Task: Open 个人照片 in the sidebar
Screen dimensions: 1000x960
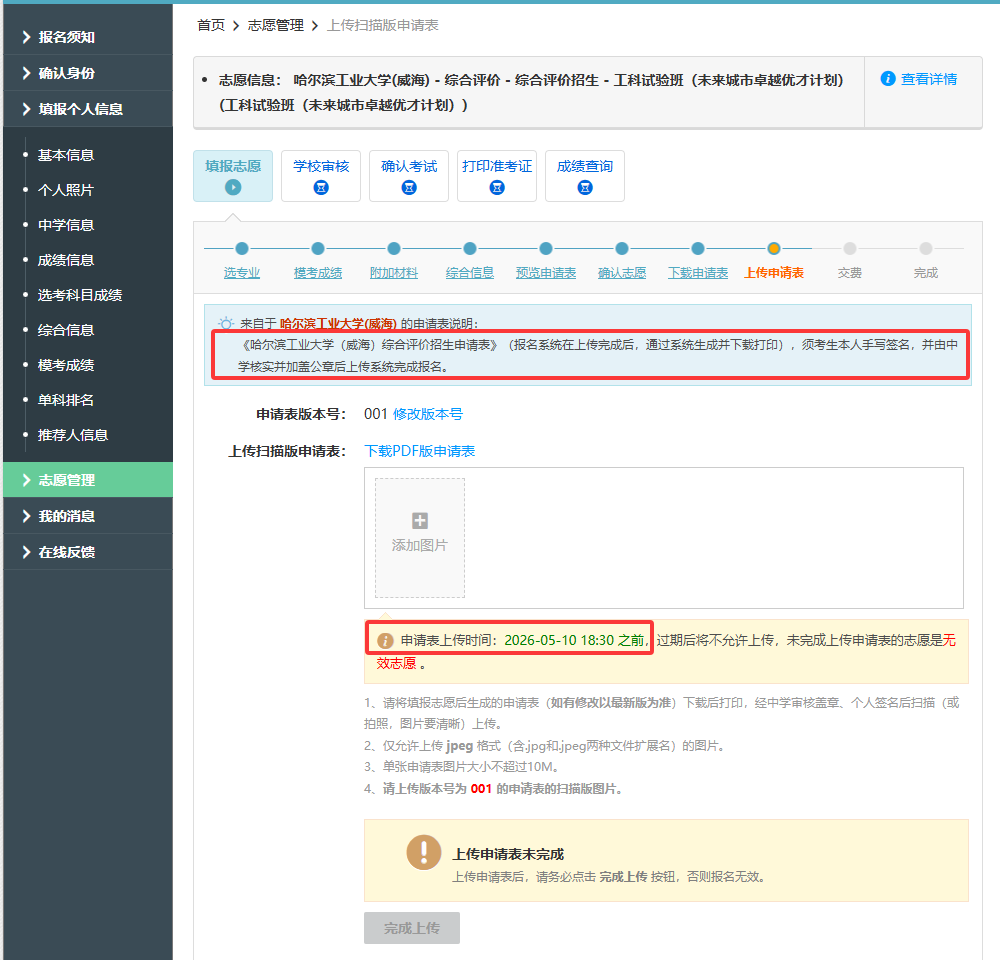Action: click(66, 190)
